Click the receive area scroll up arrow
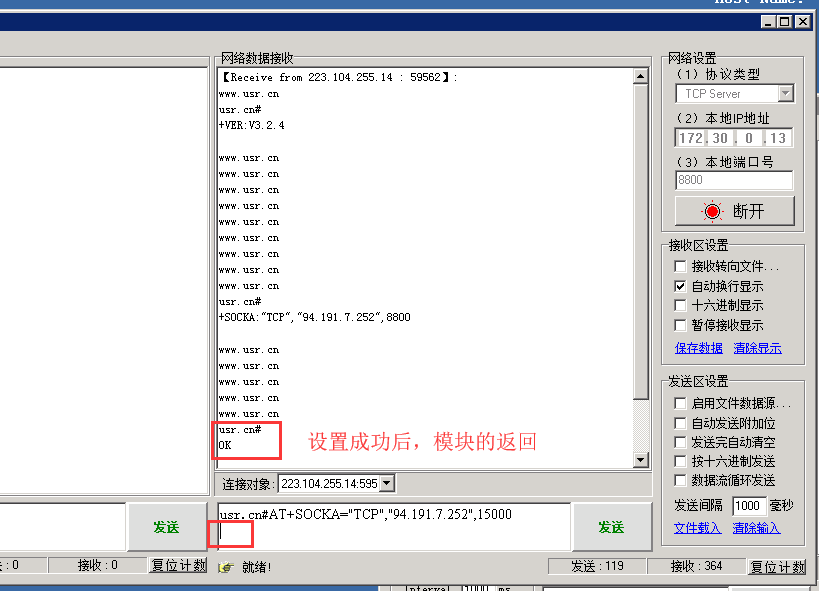The width and height of the screenshot is (819, 591). coord(641,76)
